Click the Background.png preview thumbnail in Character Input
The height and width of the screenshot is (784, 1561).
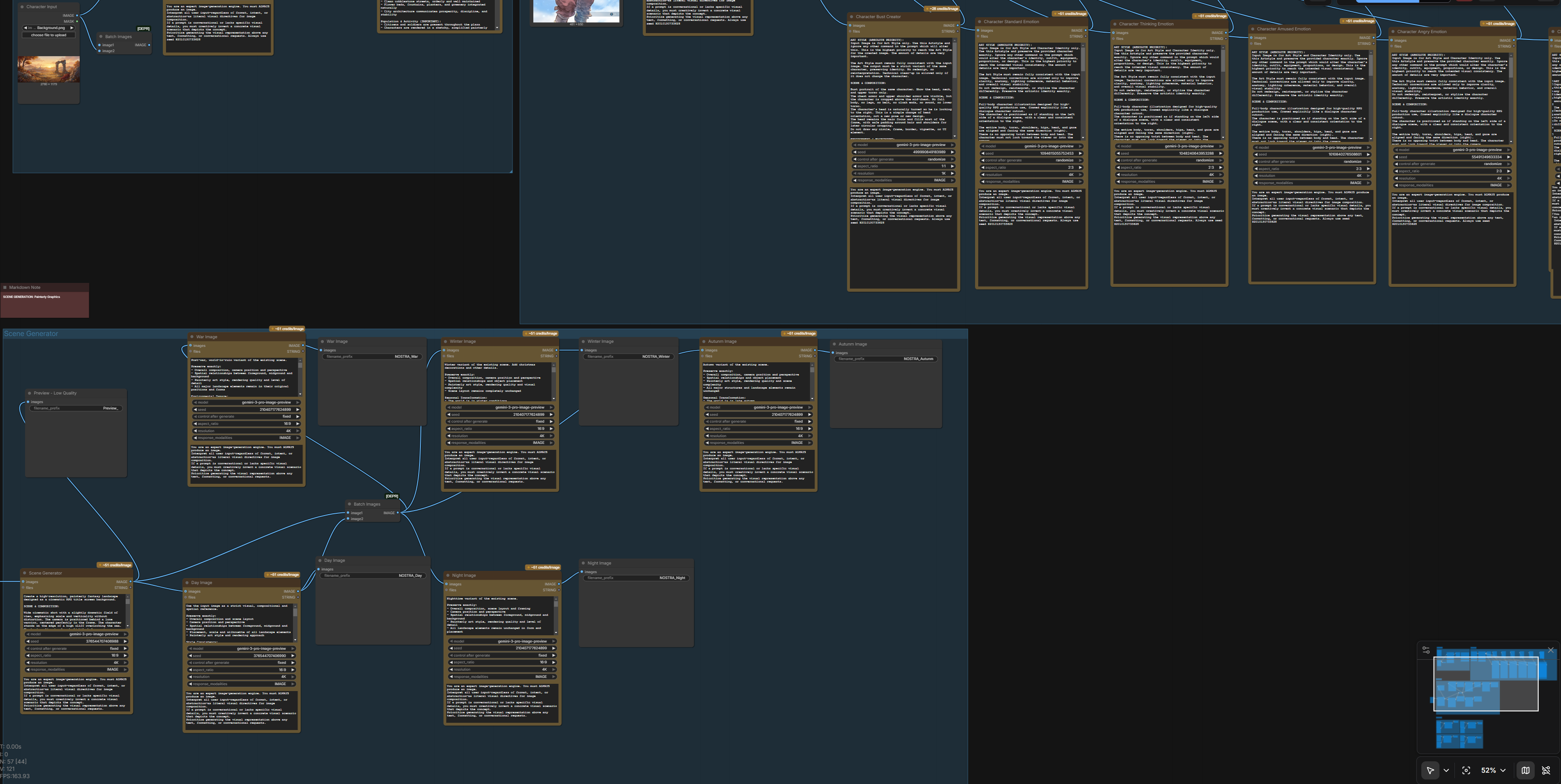tap(49, 70)
